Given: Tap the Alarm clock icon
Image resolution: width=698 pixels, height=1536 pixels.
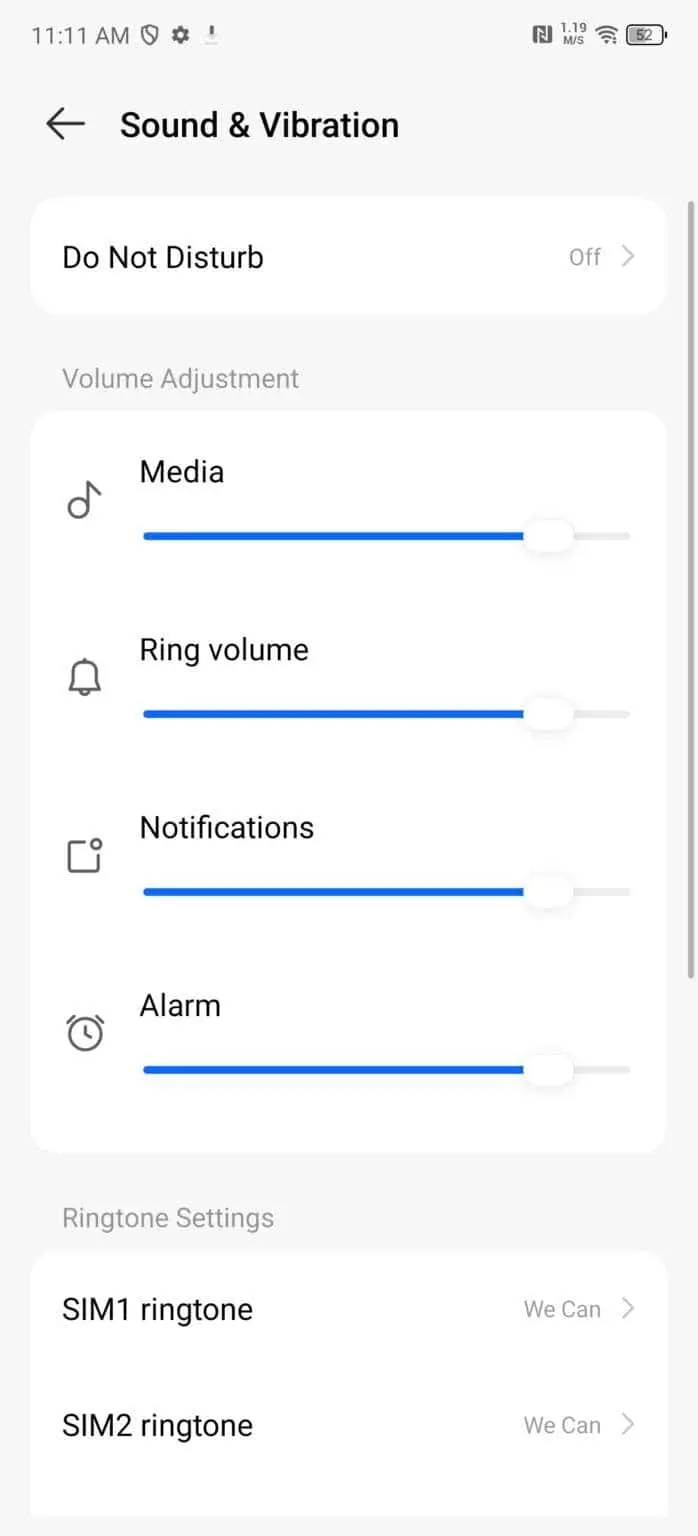Looking at the screenshot, I should tap(85, 1033).
